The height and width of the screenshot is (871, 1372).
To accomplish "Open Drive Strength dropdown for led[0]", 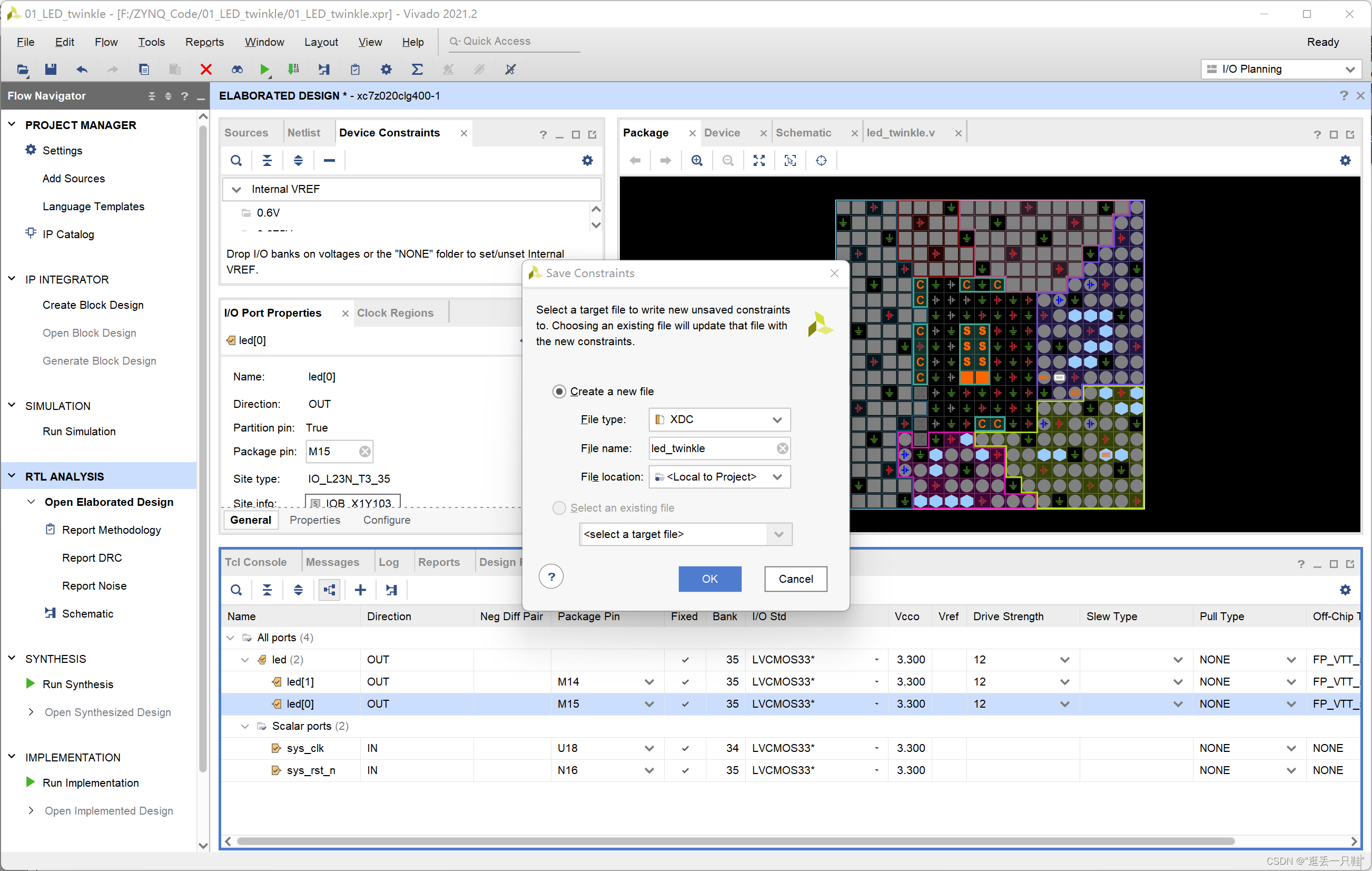I will tap(1065, 704).
